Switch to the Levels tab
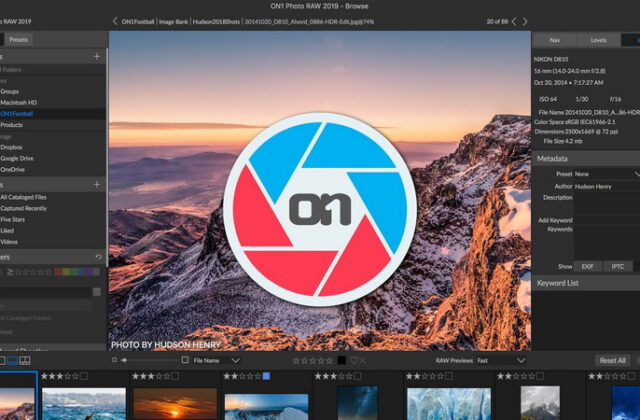 [598, 40]
